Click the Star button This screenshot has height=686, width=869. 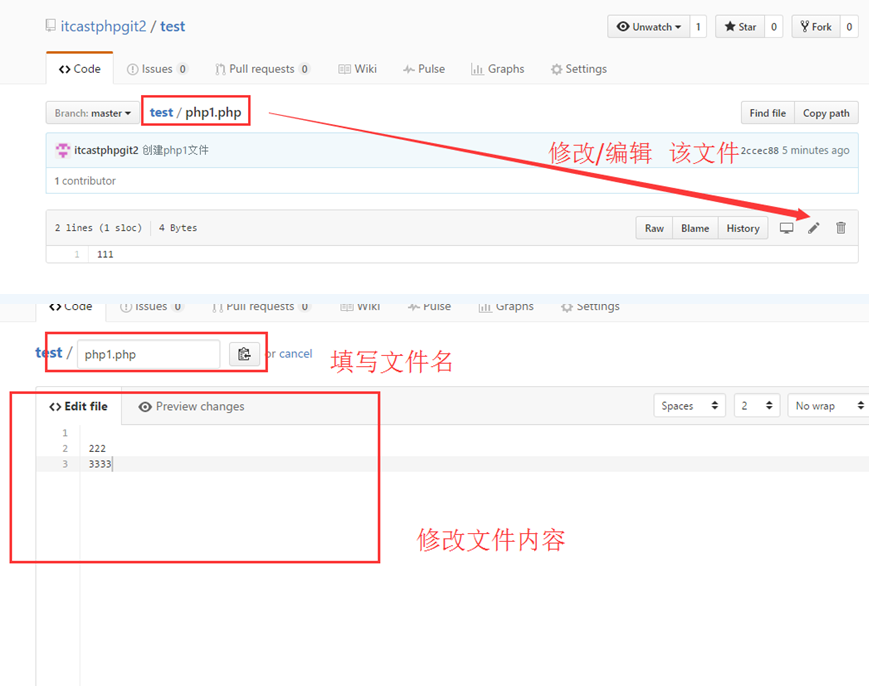point(740,27)
